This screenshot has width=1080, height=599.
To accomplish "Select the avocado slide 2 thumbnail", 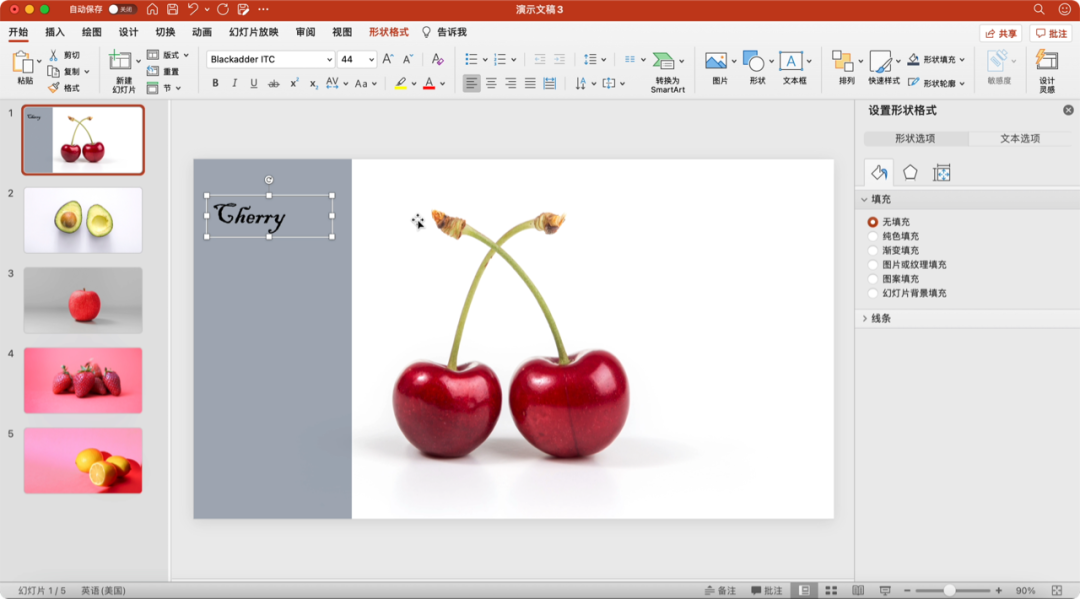I will (x=83, y=220).
